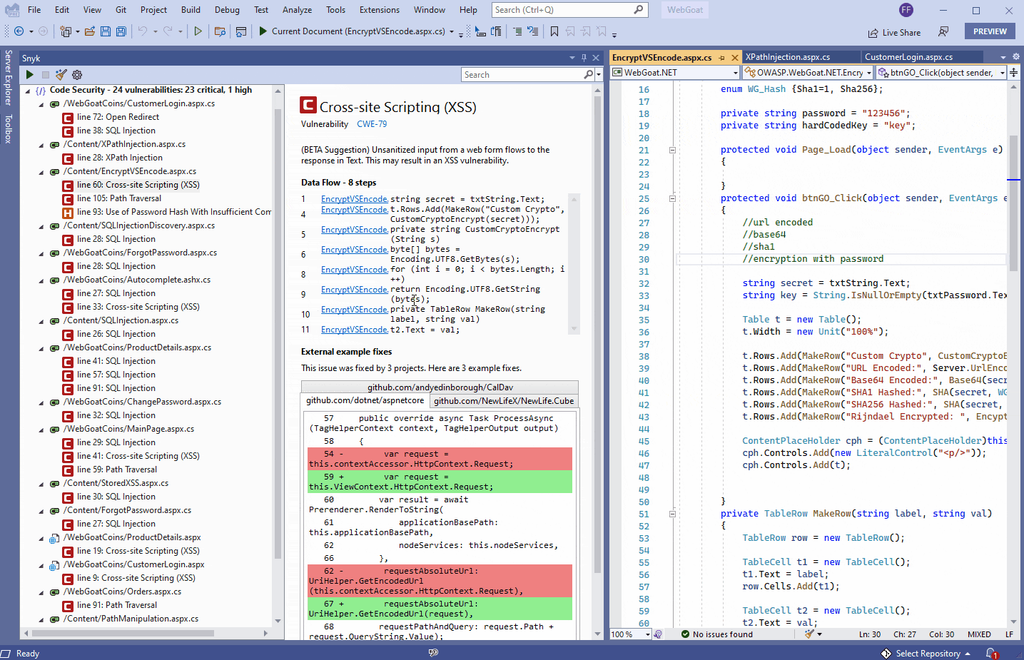
Task: Select line 105: Path Traversal issue
Action: tap(119, 198)
